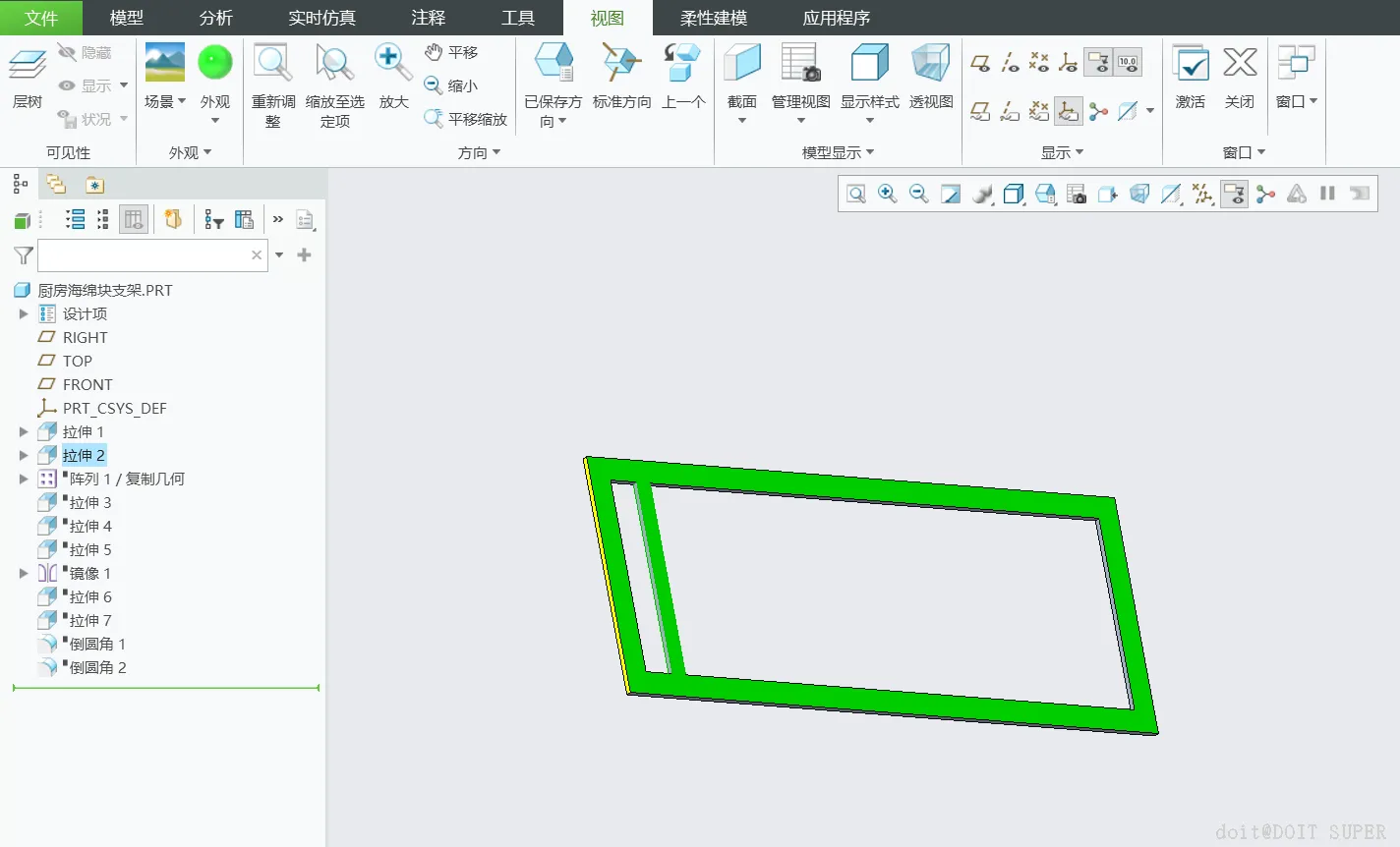Click expand all tree nodes icon

pyautogui.click(x=76, y=219)
